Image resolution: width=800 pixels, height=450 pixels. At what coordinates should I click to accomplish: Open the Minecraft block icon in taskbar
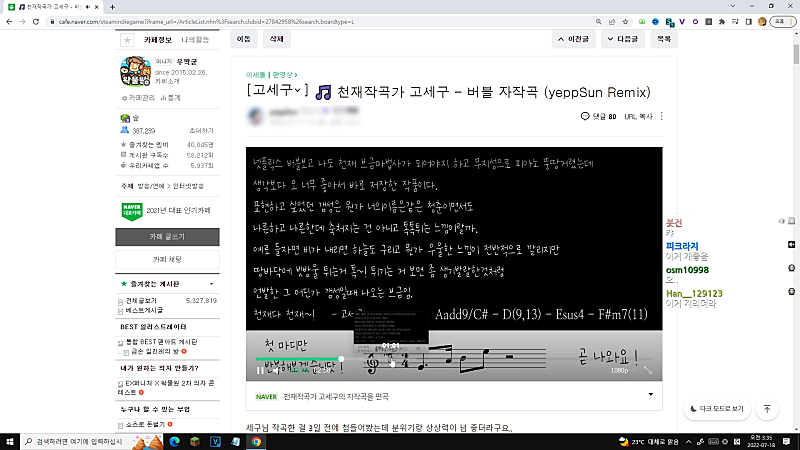[x=195, y=441]
